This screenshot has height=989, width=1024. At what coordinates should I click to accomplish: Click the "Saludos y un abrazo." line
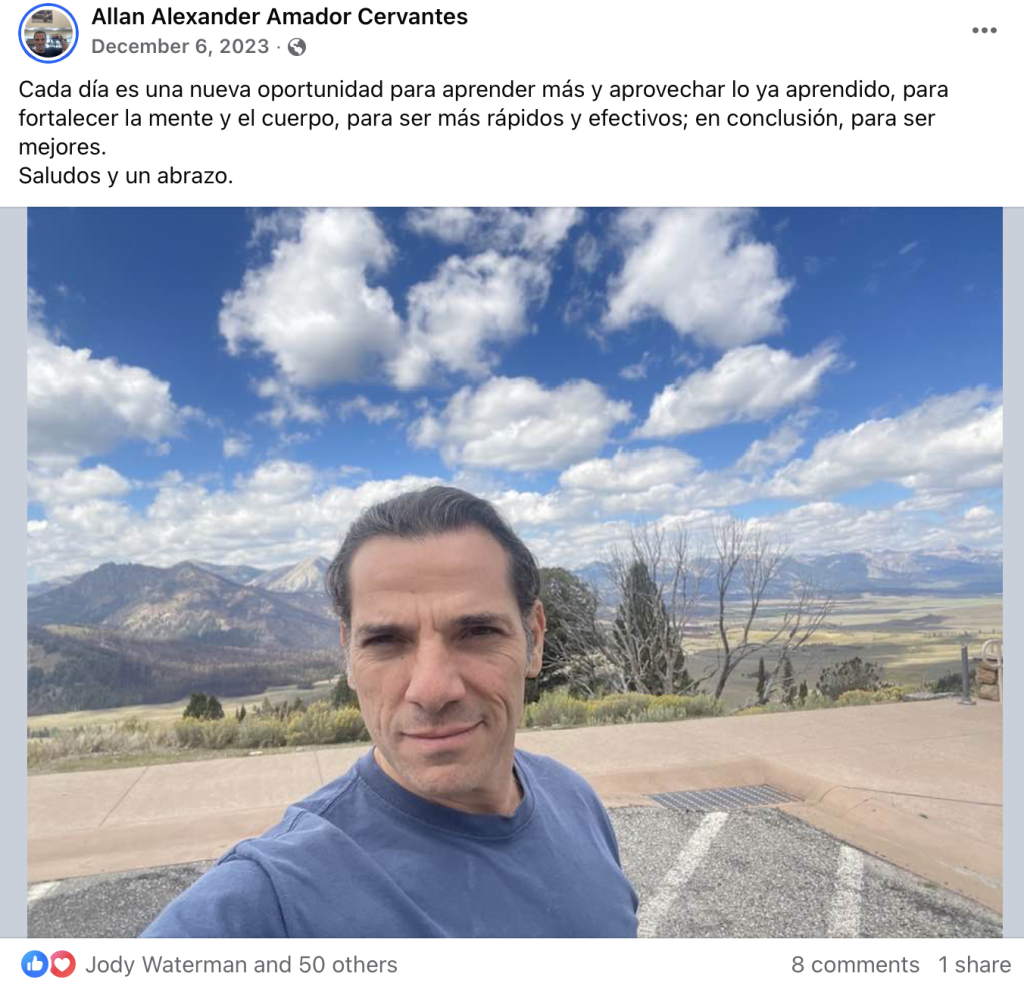tap(125, 176)
